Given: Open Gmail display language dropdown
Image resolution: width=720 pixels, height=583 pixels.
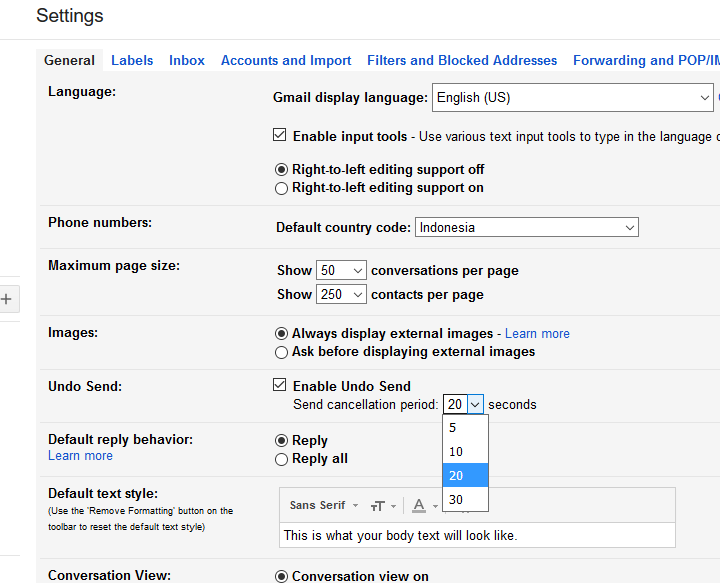Looking at the screenshot, I should pos(573,97).
